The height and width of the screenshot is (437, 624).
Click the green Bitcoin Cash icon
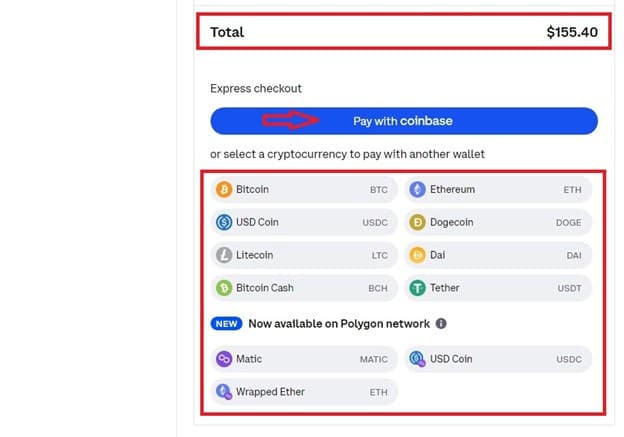(x=224, y=288)
